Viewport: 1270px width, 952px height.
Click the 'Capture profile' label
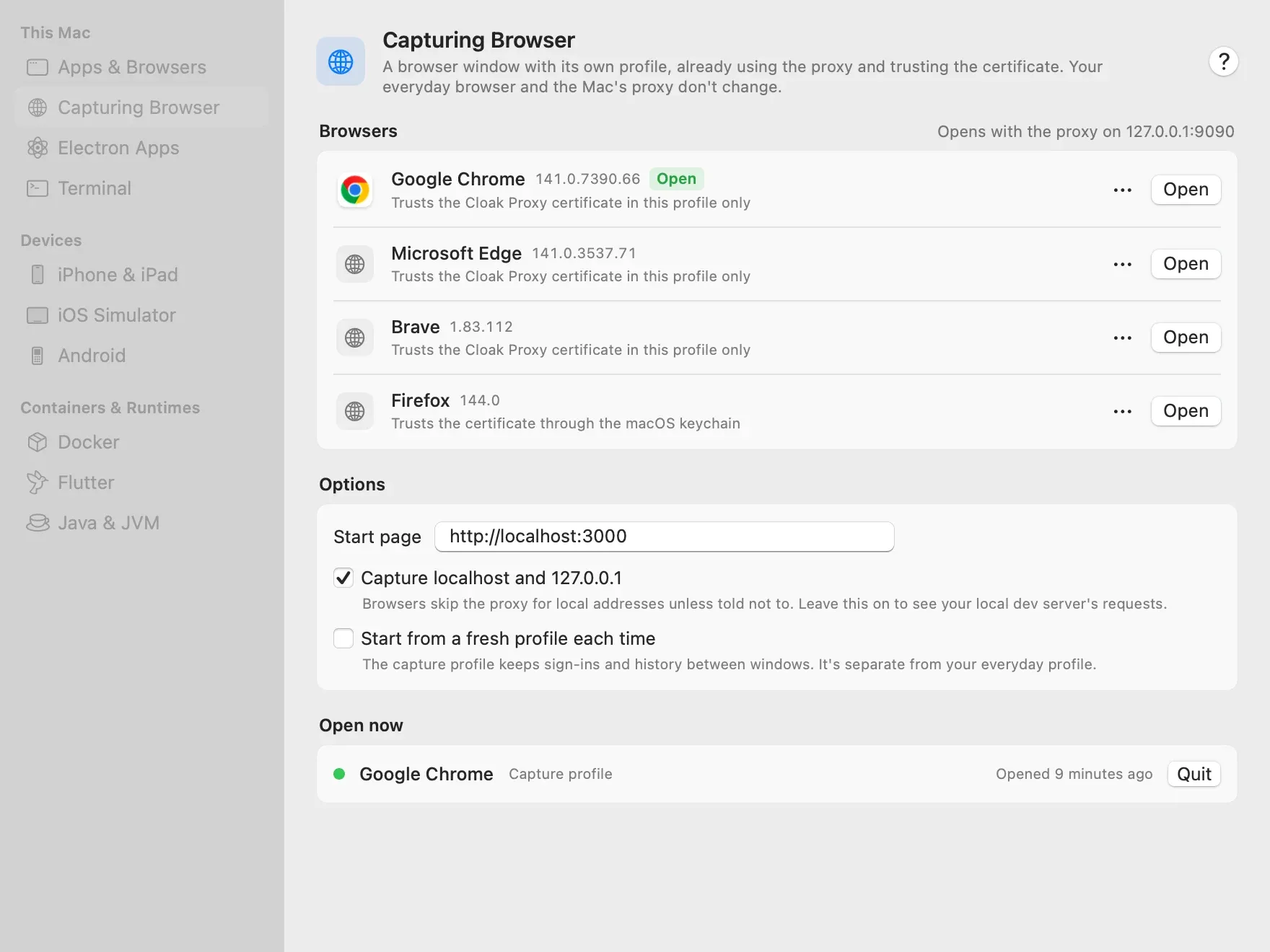tap(560, 774)
